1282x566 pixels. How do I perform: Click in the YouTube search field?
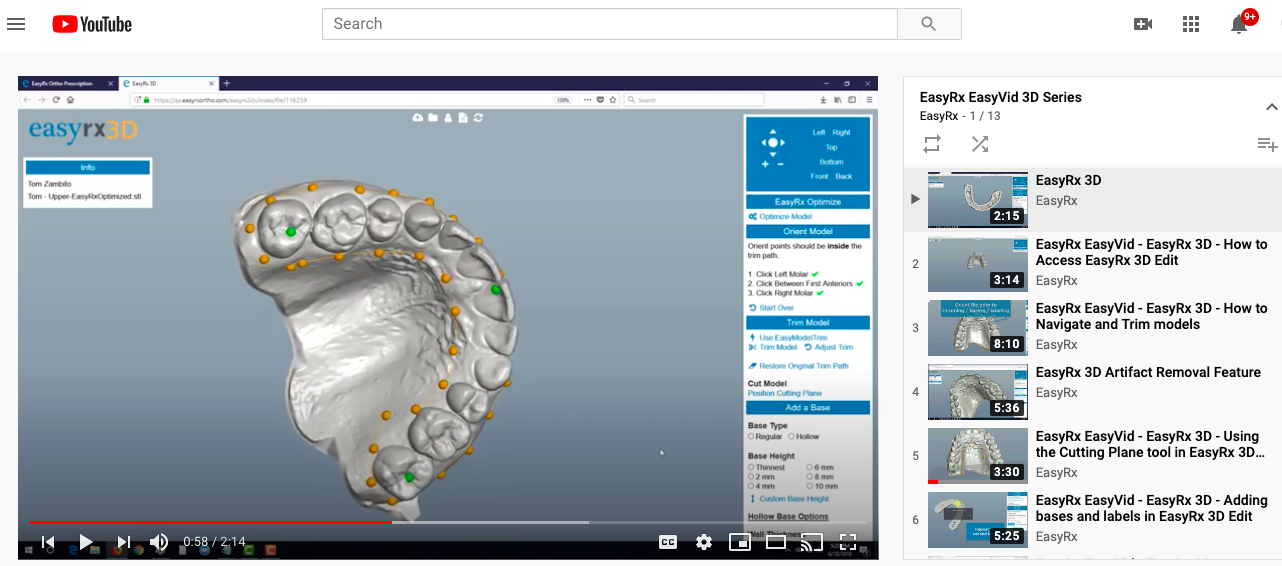[x=610, y=24]
